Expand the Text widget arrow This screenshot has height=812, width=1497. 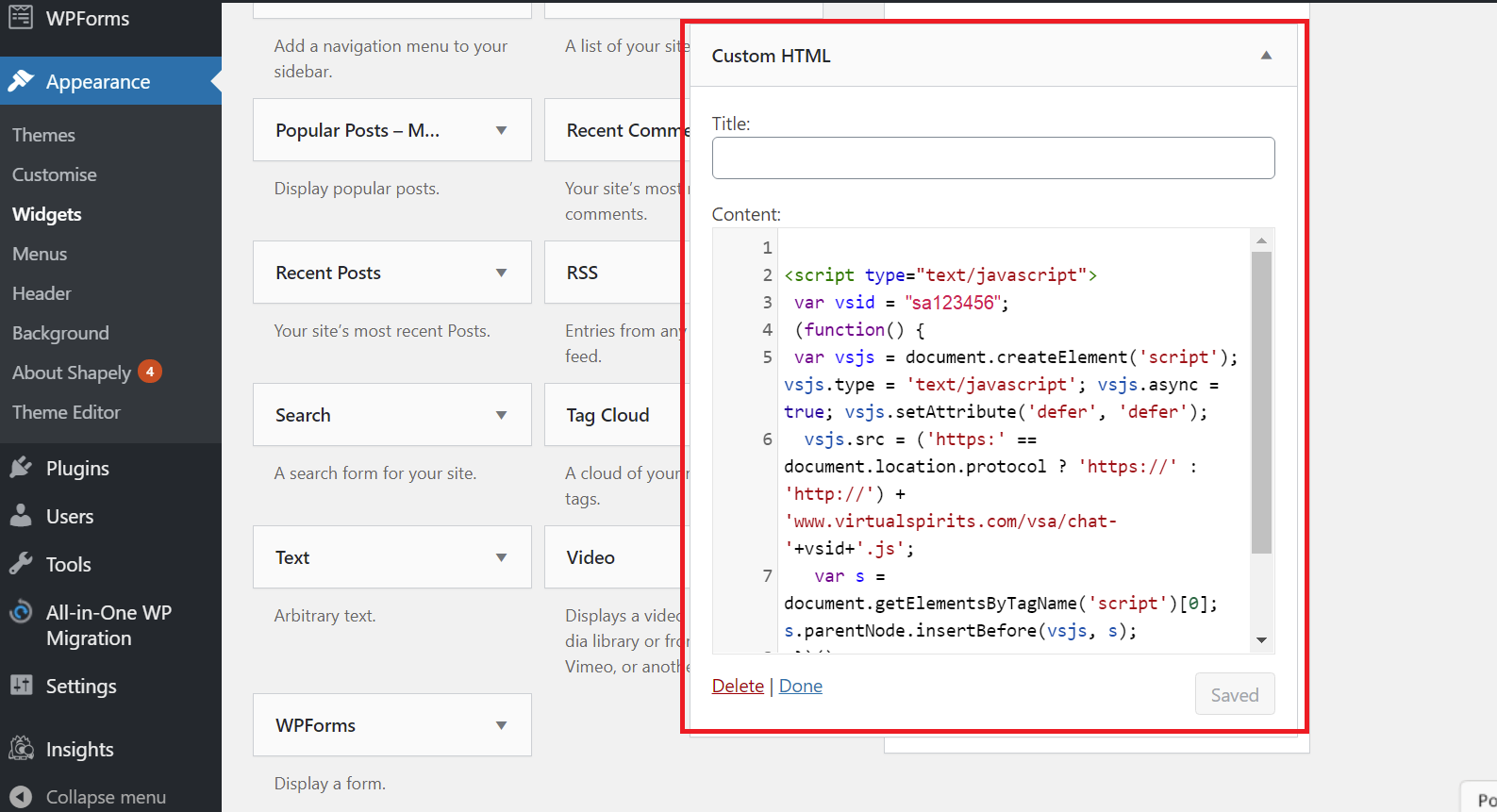(502, 557)
